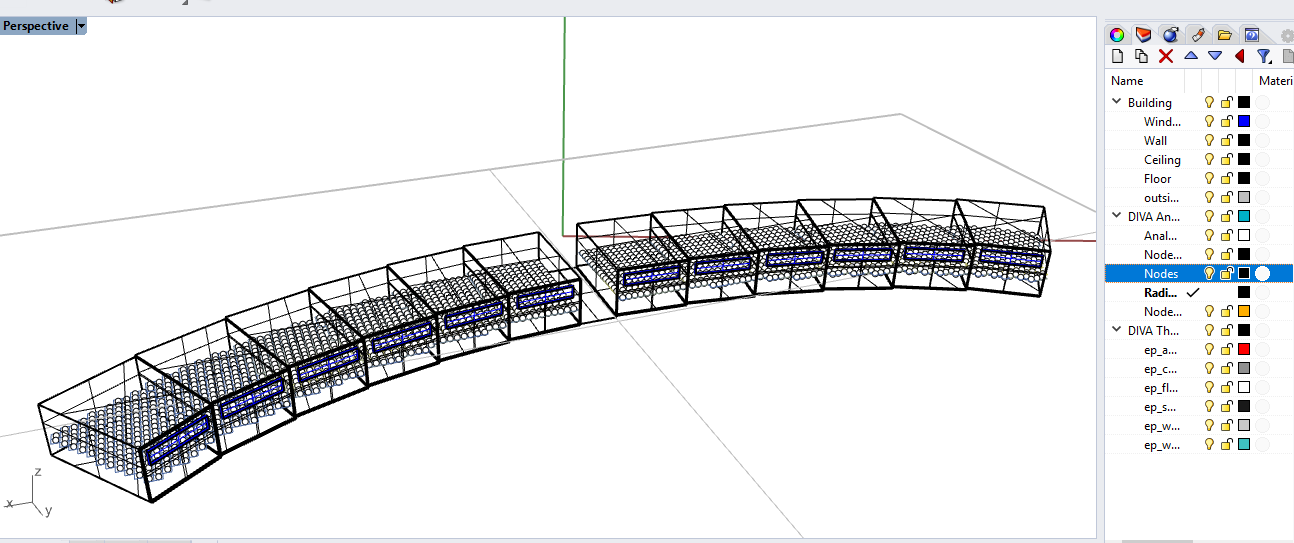Open the Libraries panel tab with folder icon
Screen dimensions: 1294x543
tap(1223, 35)
